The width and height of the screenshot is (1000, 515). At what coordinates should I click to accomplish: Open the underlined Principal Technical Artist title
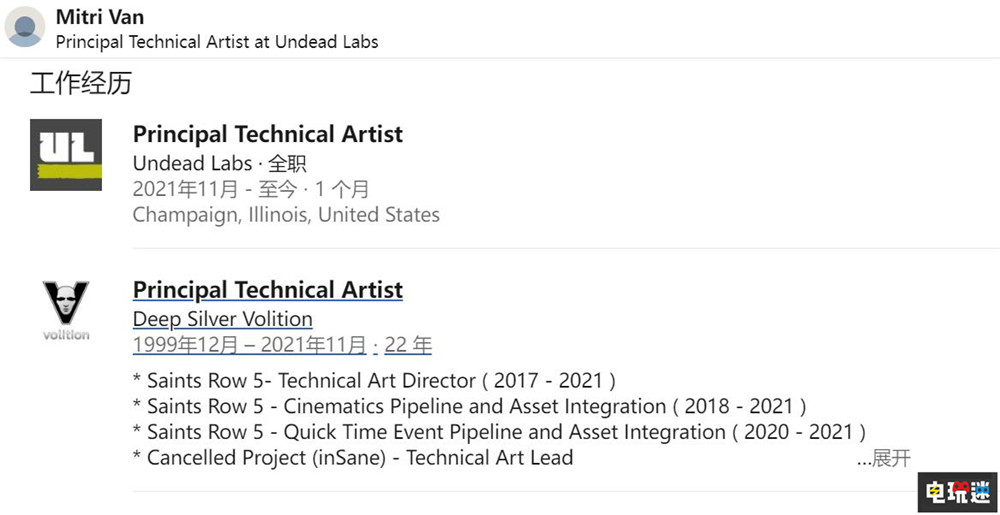tap(267, 290)
